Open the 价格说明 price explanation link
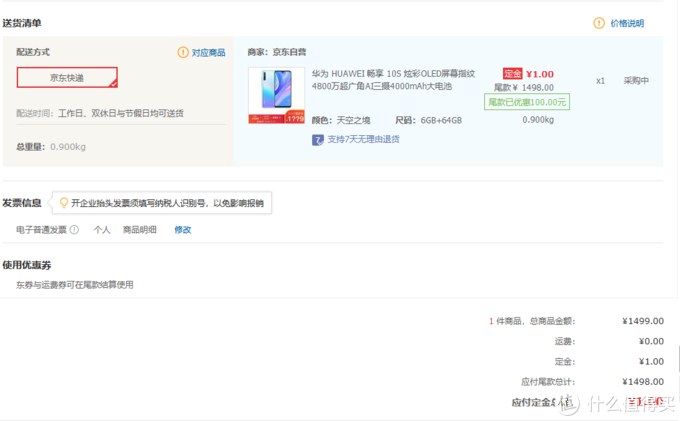This screenshot has width=680, height=421. coord(627,23)
